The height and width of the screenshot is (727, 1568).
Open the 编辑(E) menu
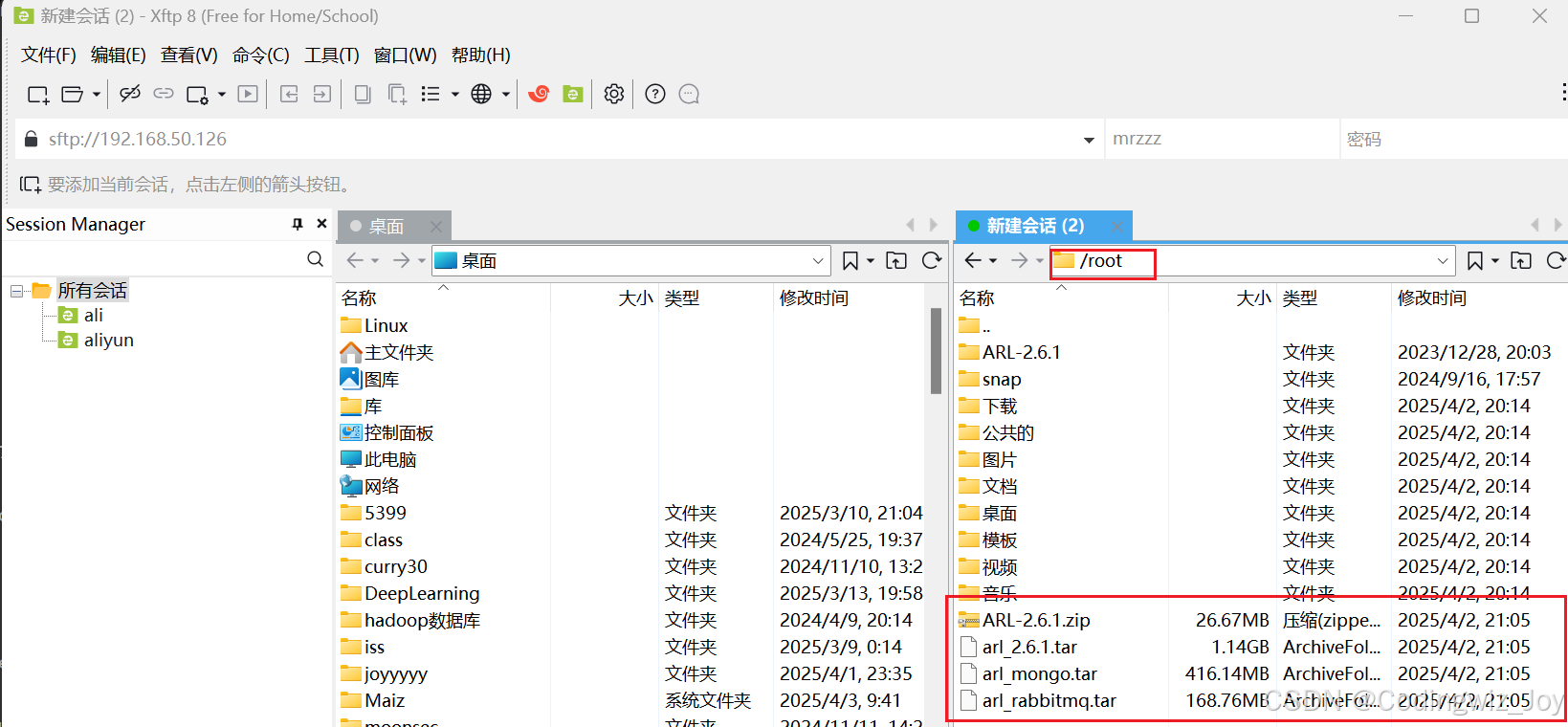pyautogui.click(x=119, y=55)
